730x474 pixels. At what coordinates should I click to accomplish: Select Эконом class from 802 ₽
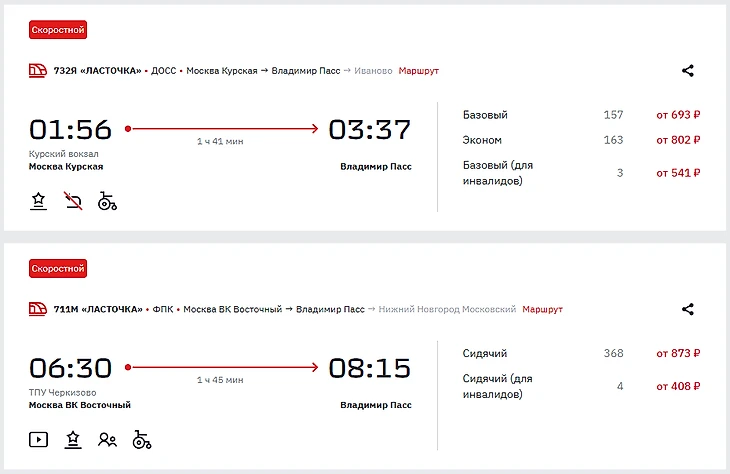click(678, 140)
